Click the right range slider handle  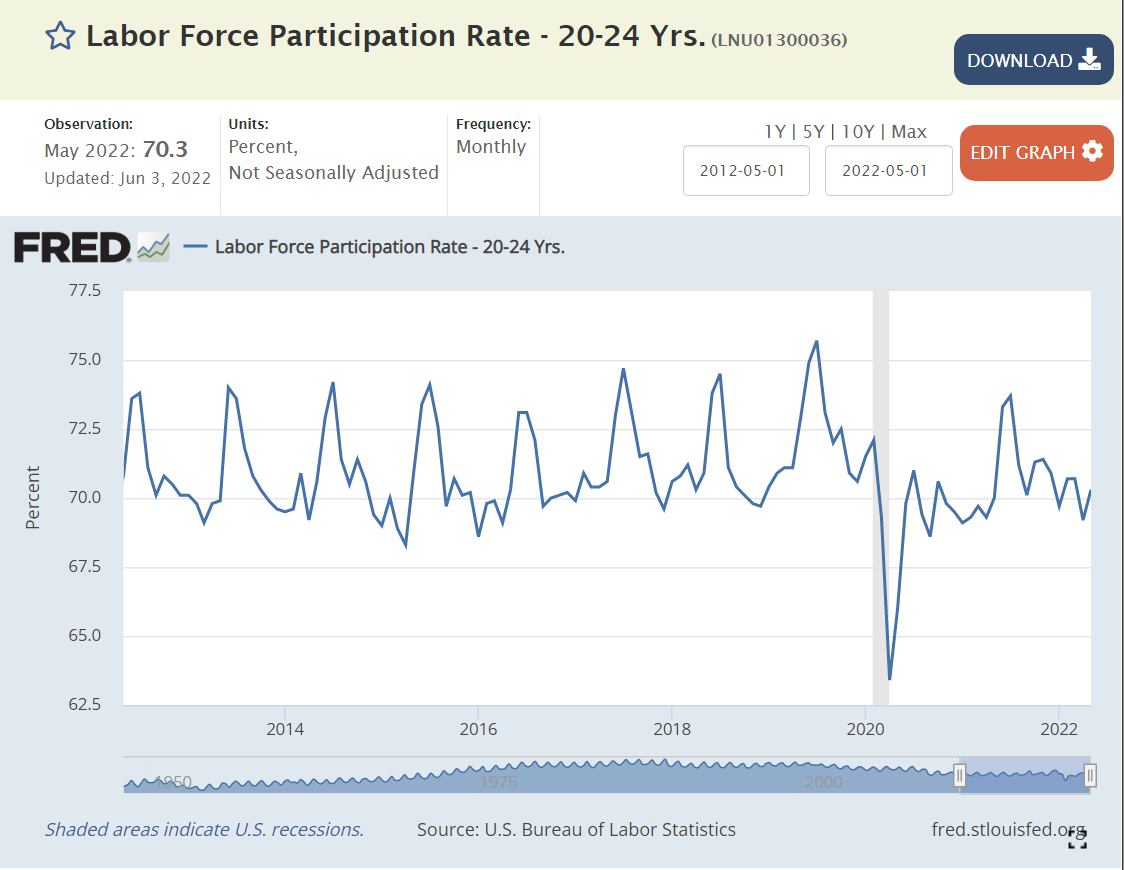click(1090, 775)
